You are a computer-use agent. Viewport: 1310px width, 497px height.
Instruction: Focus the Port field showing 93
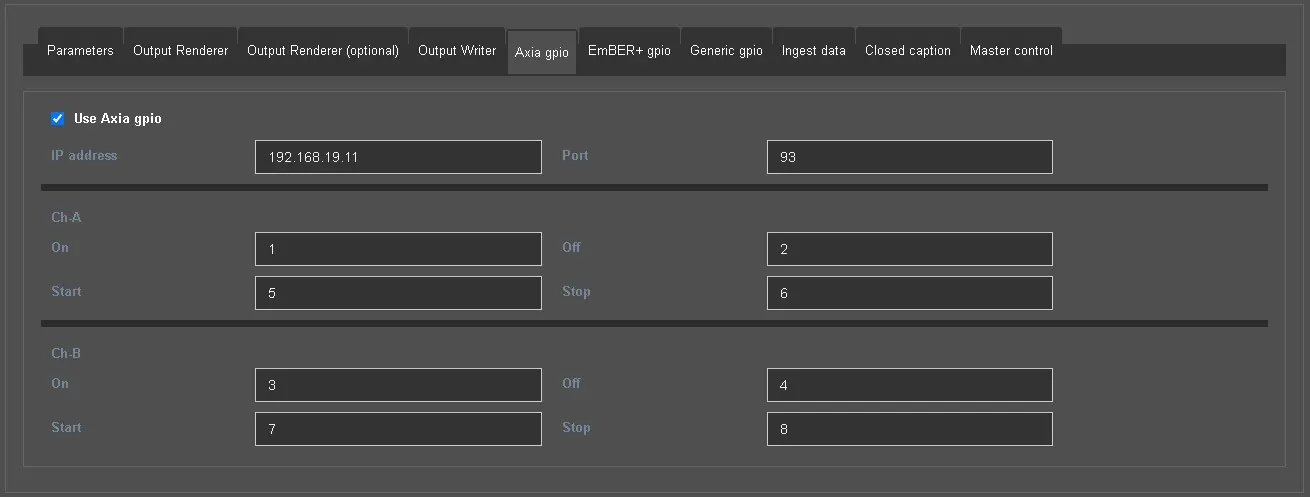click(909, 157)
